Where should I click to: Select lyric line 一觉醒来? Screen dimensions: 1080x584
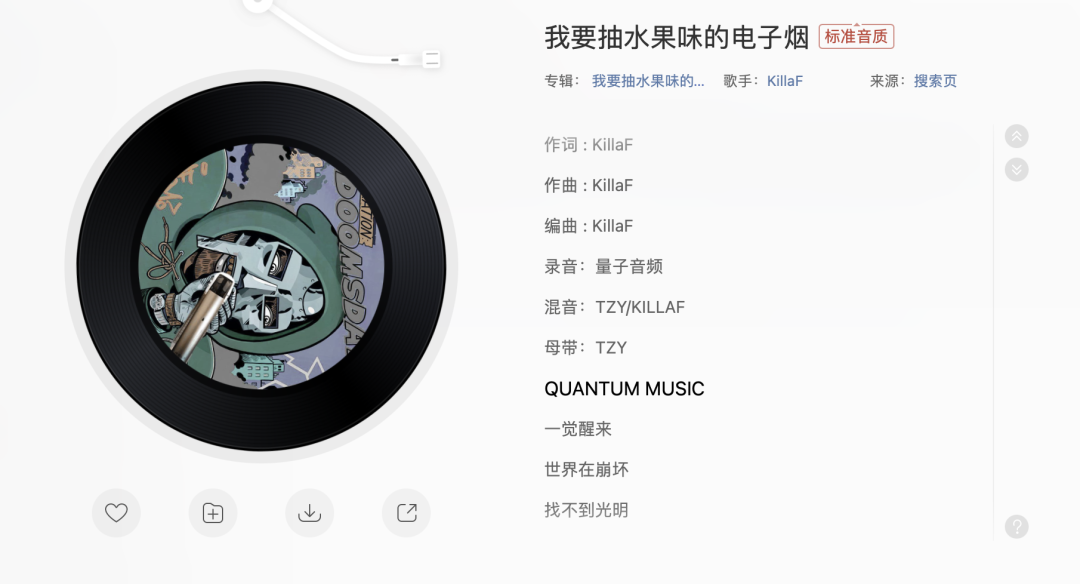click(578, 429)
